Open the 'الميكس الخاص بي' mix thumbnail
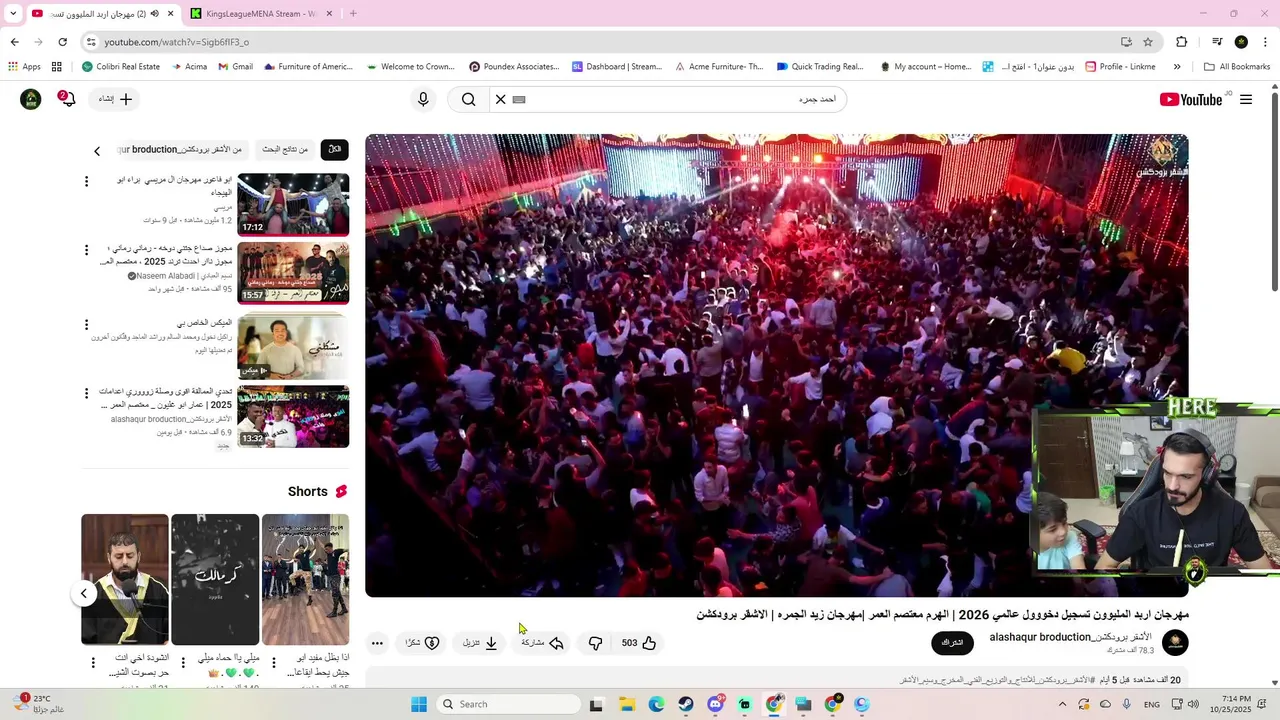1280x720 pixels. click(x=293, y=346)
